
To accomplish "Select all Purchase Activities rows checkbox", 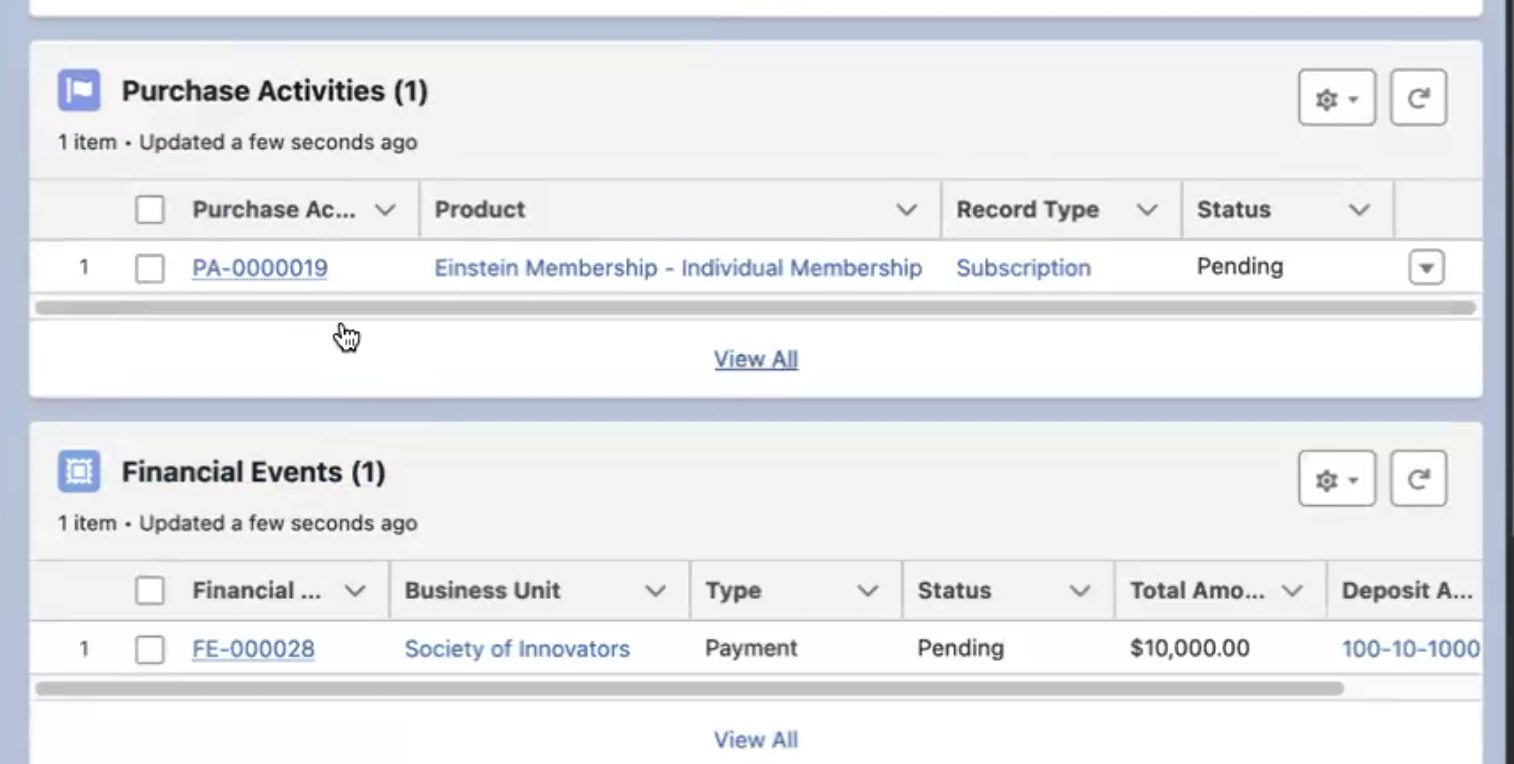I will (150, 210).
